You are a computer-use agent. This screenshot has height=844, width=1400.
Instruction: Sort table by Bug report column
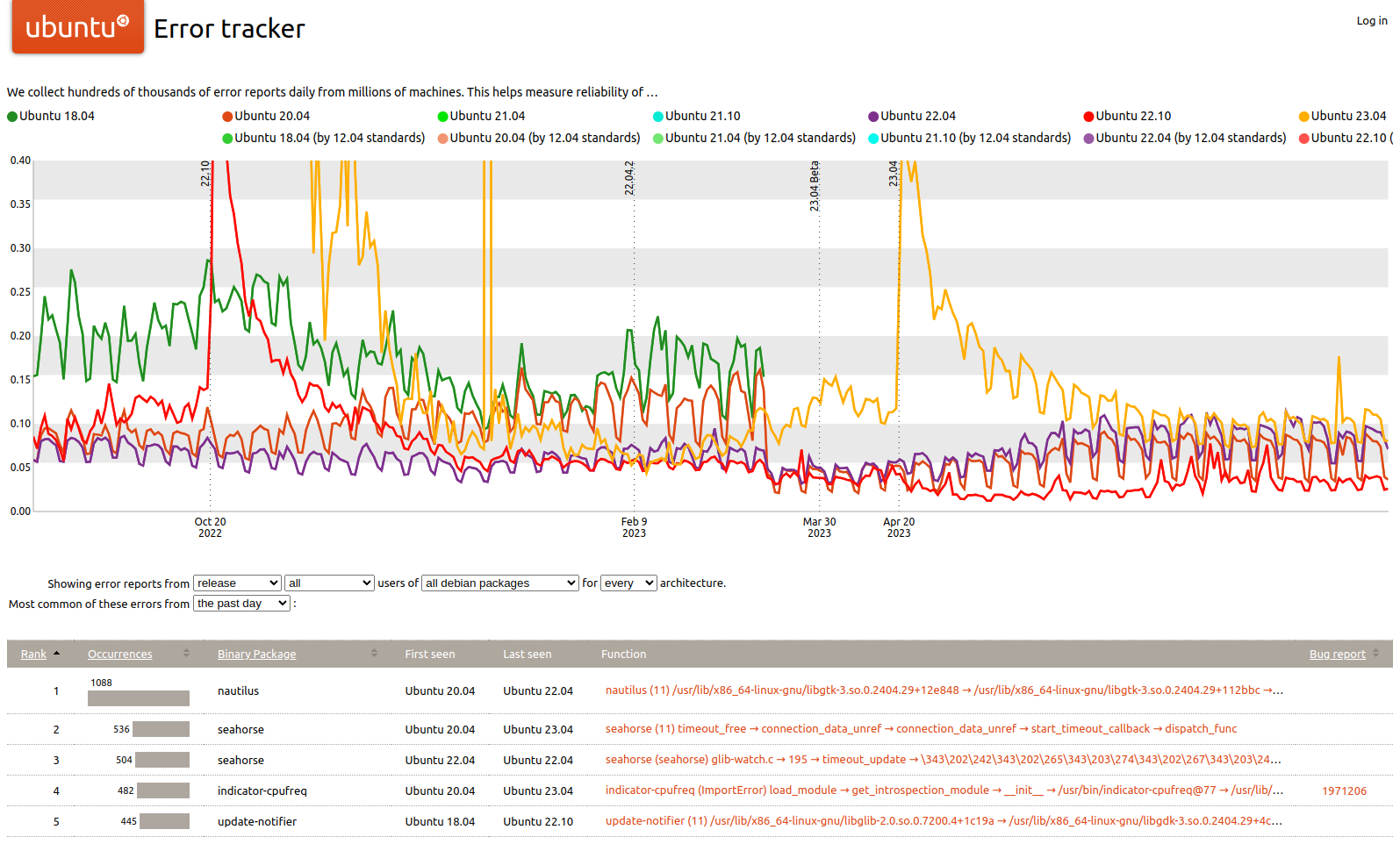tap(1337, 654)
